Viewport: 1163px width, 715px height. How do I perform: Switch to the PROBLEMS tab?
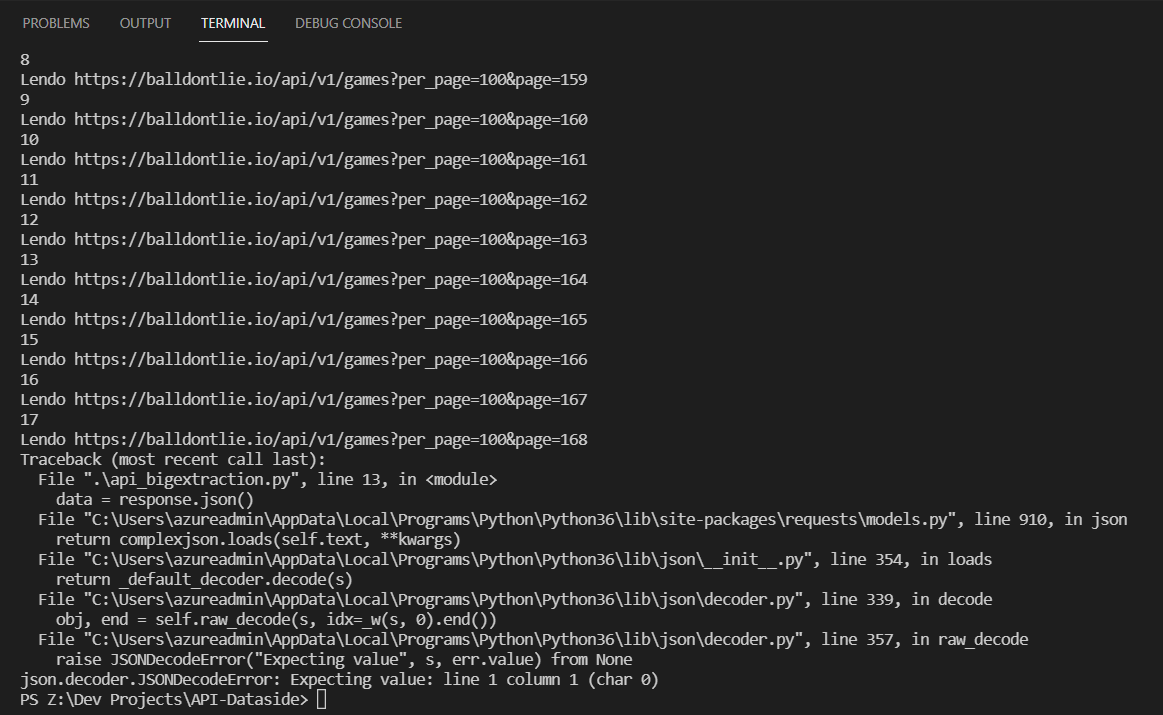coord(56,23)
